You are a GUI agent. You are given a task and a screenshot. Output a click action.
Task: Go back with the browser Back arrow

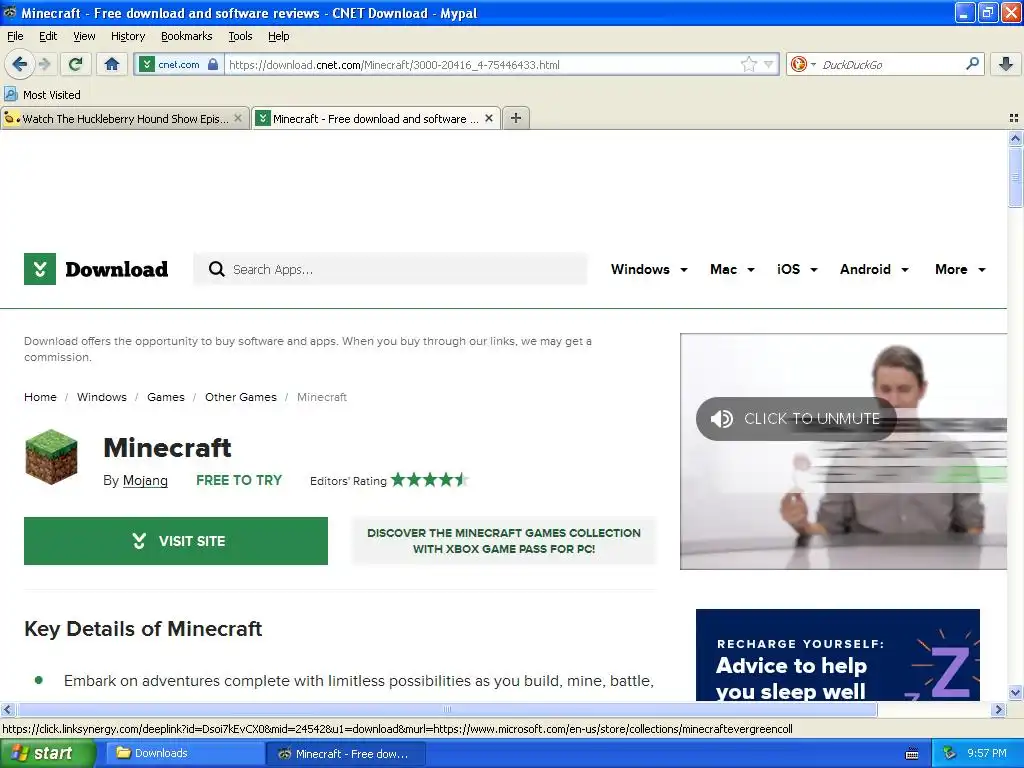pos(20,64)
